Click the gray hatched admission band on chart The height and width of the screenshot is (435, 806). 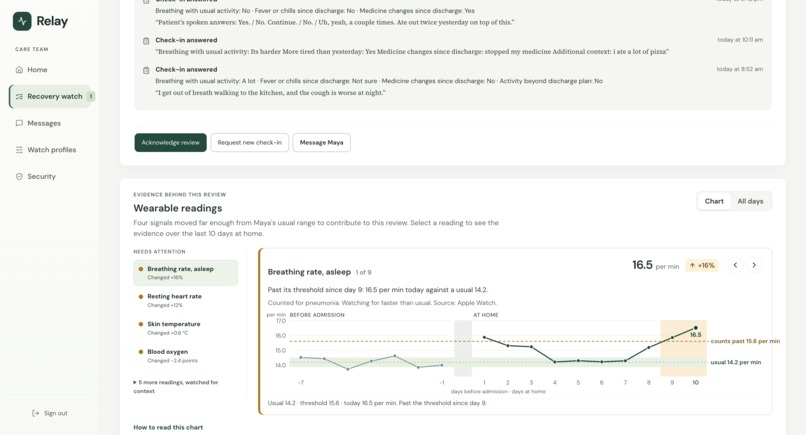[x=463, y=348]
